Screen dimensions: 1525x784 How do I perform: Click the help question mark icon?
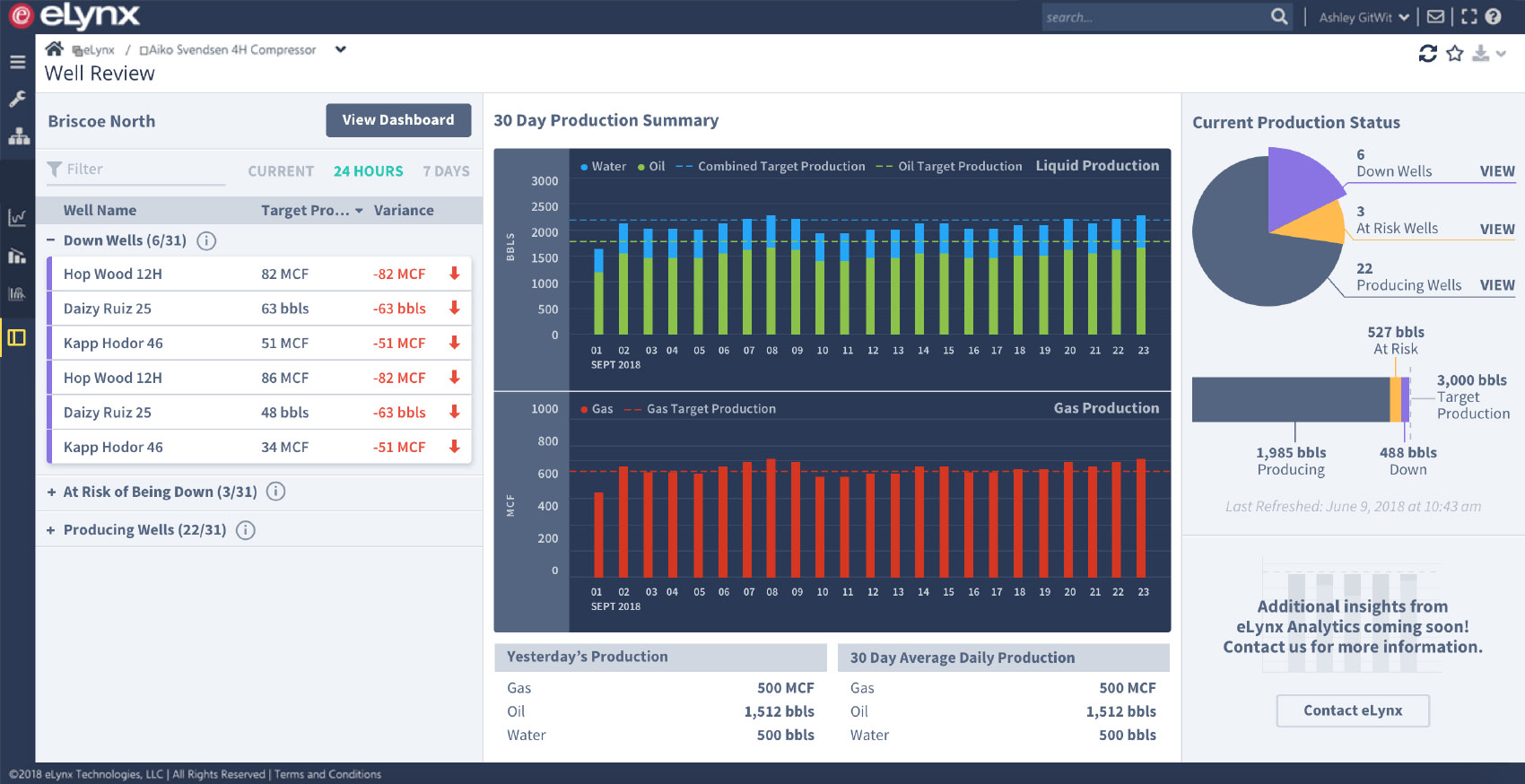[x=1494, y=16]
